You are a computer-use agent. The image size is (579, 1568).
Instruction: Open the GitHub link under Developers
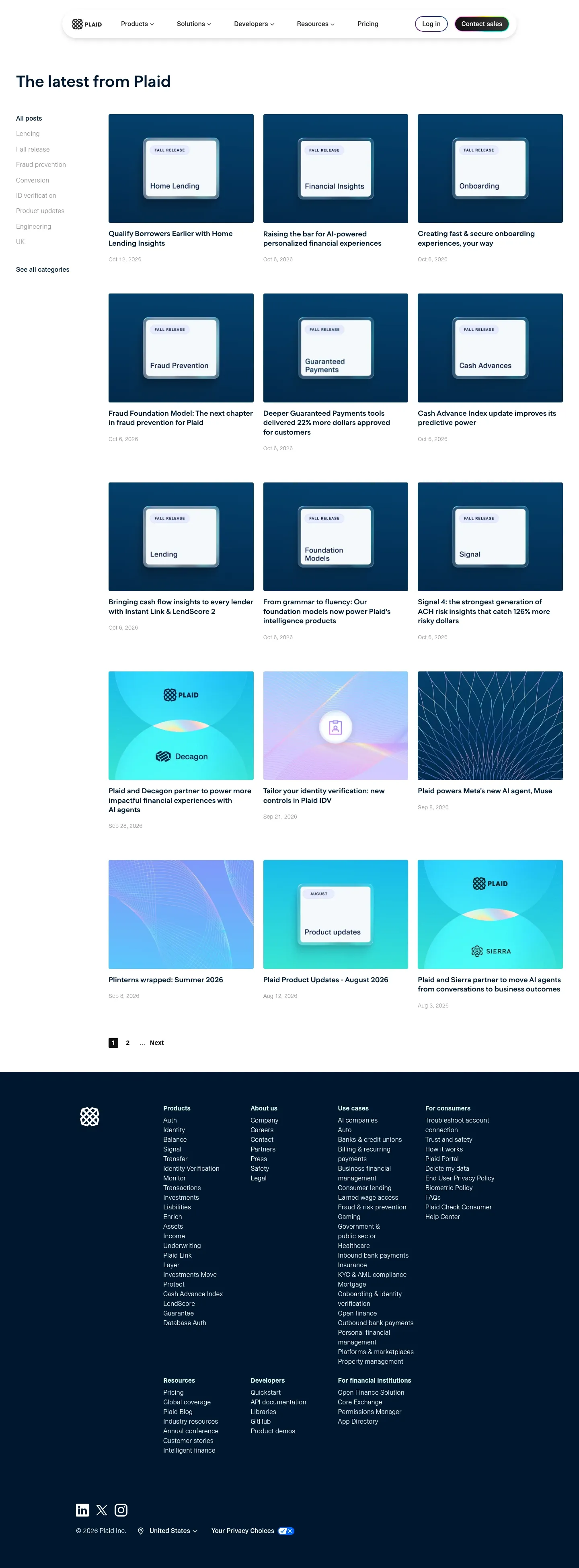tap(261, 1422)
